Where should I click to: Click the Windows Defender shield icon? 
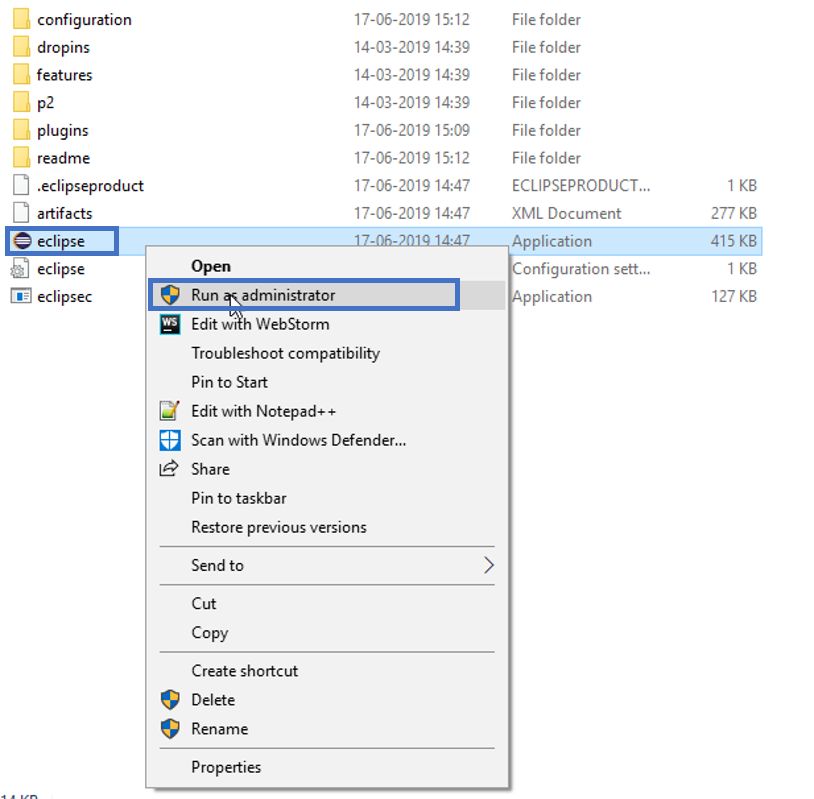(170, 440)
